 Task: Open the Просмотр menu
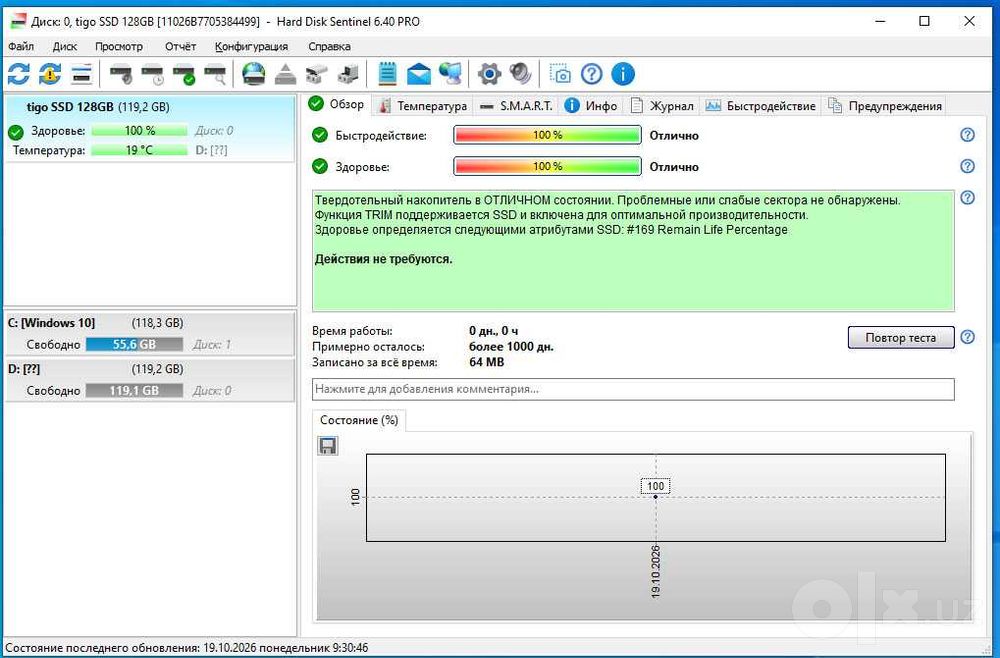click(x=119, y=47)
